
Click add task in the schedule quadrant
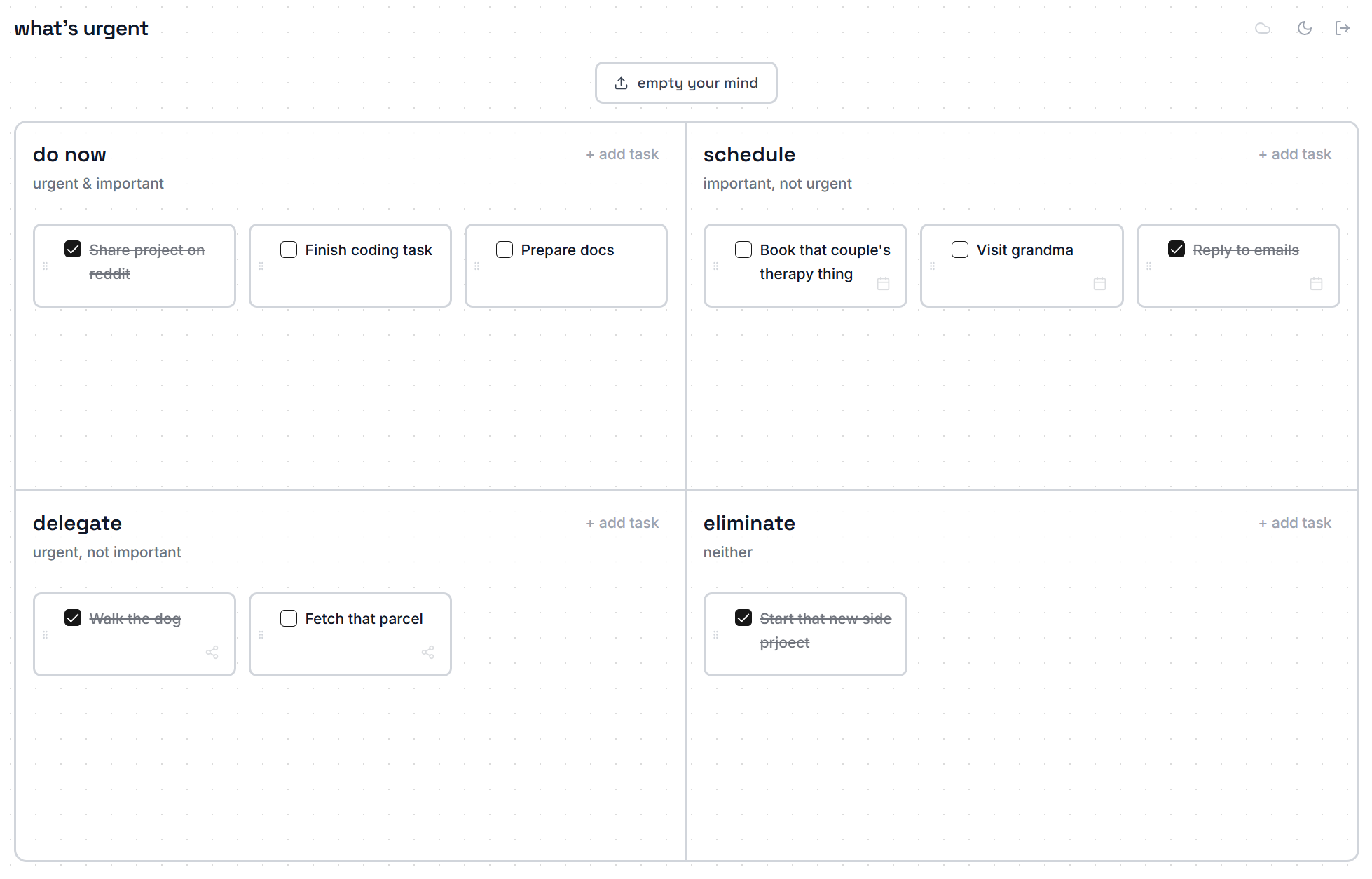1294,154
